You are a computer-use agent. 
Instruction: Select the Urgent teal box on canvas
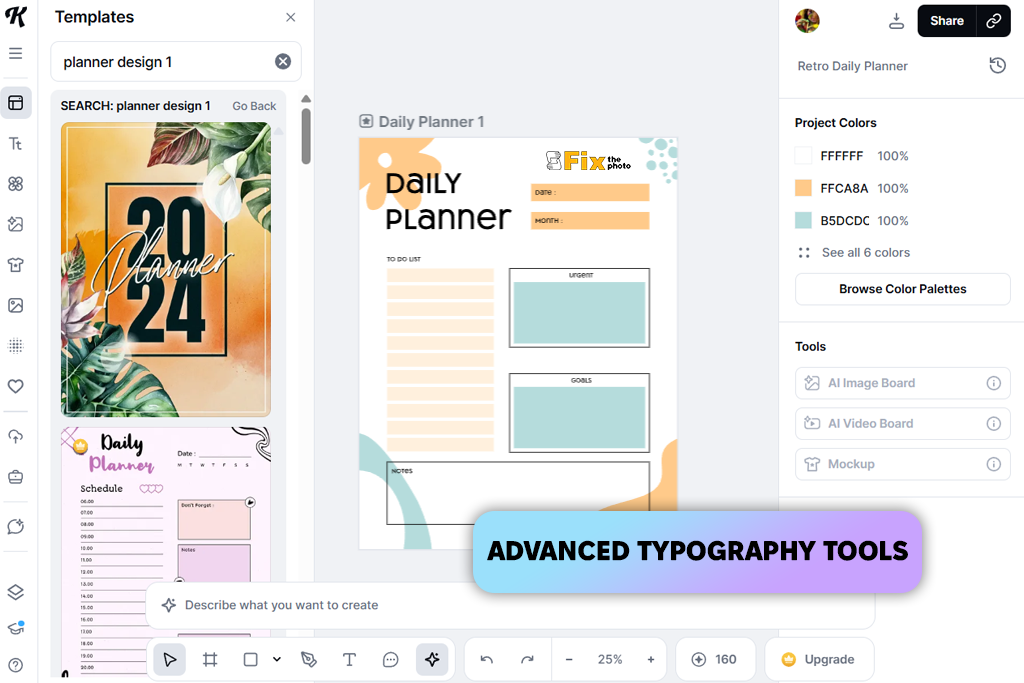[579, 312]
